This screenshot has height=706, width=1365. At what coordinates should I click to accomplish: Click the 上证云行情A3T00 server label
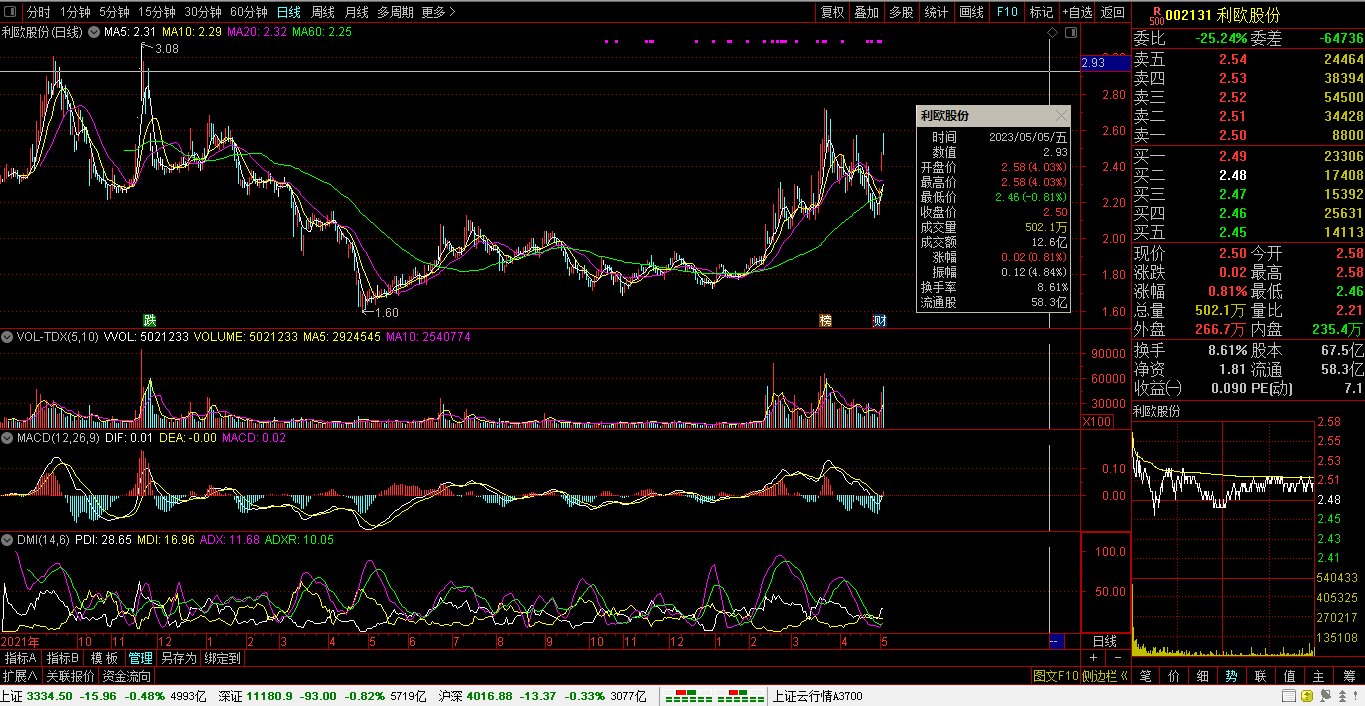pos(818,696)
